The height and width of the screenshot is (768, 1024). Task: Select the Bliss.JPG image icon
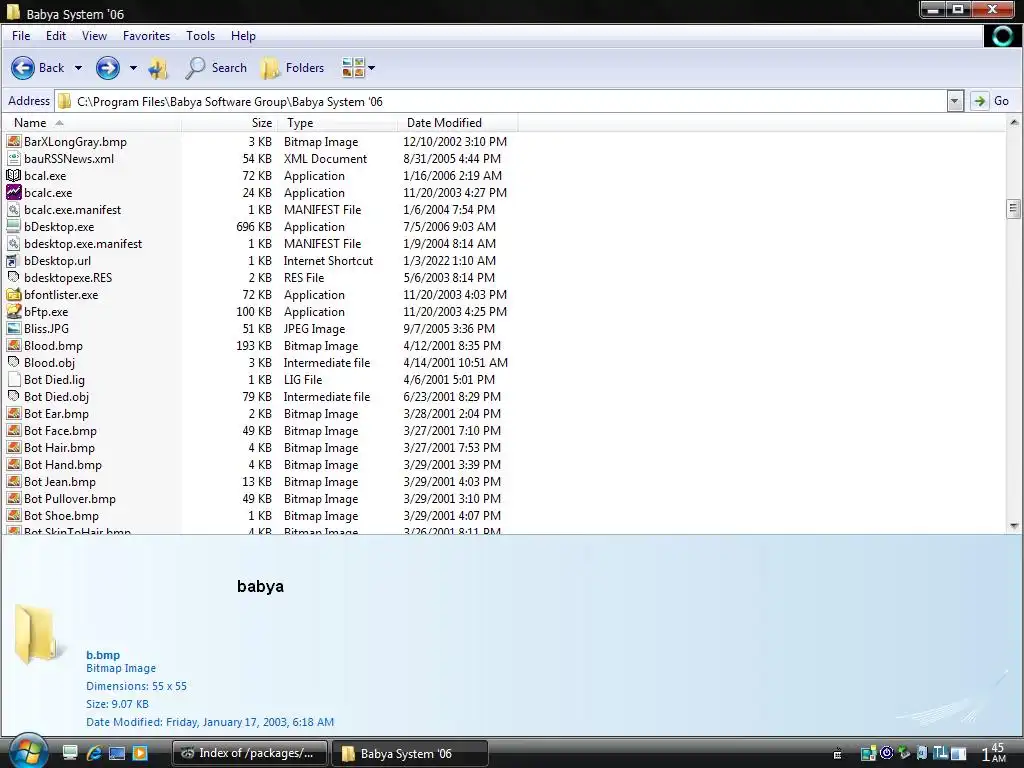(x=13, y=328)
